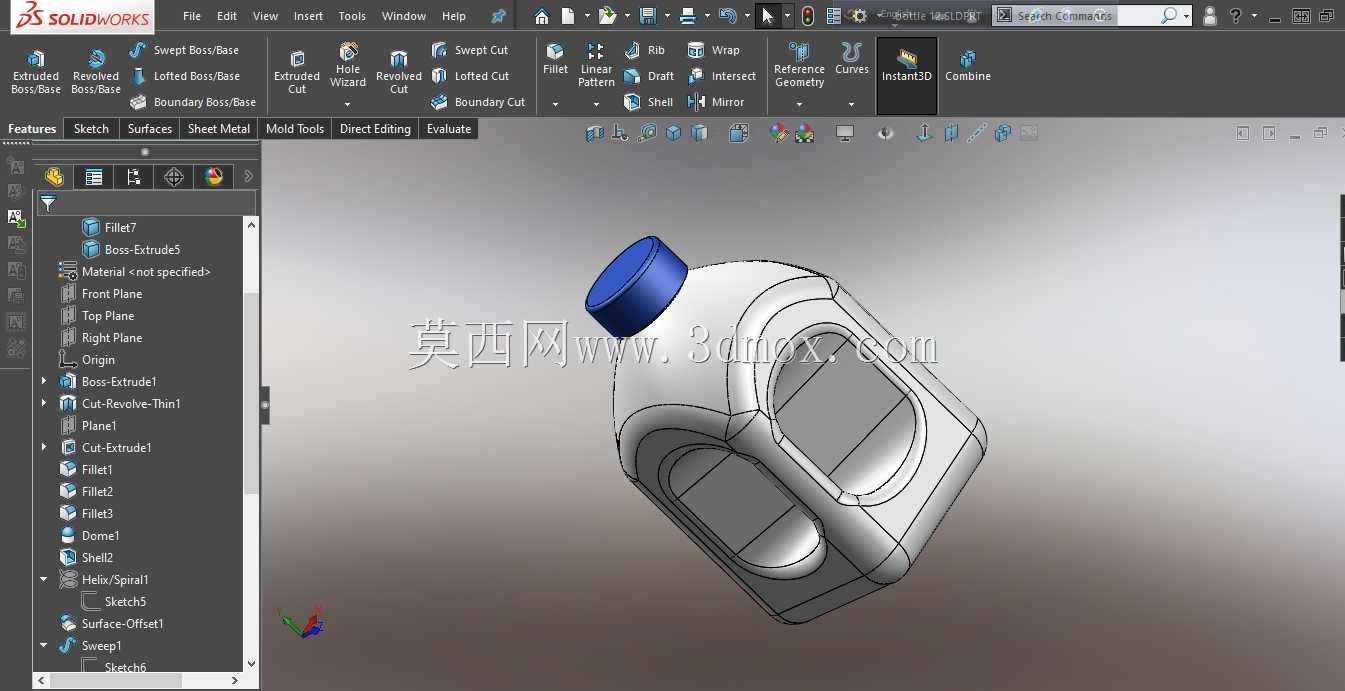Start the Linear Pattern tool
Screen dimensions: 1345x691
point(596,65)
